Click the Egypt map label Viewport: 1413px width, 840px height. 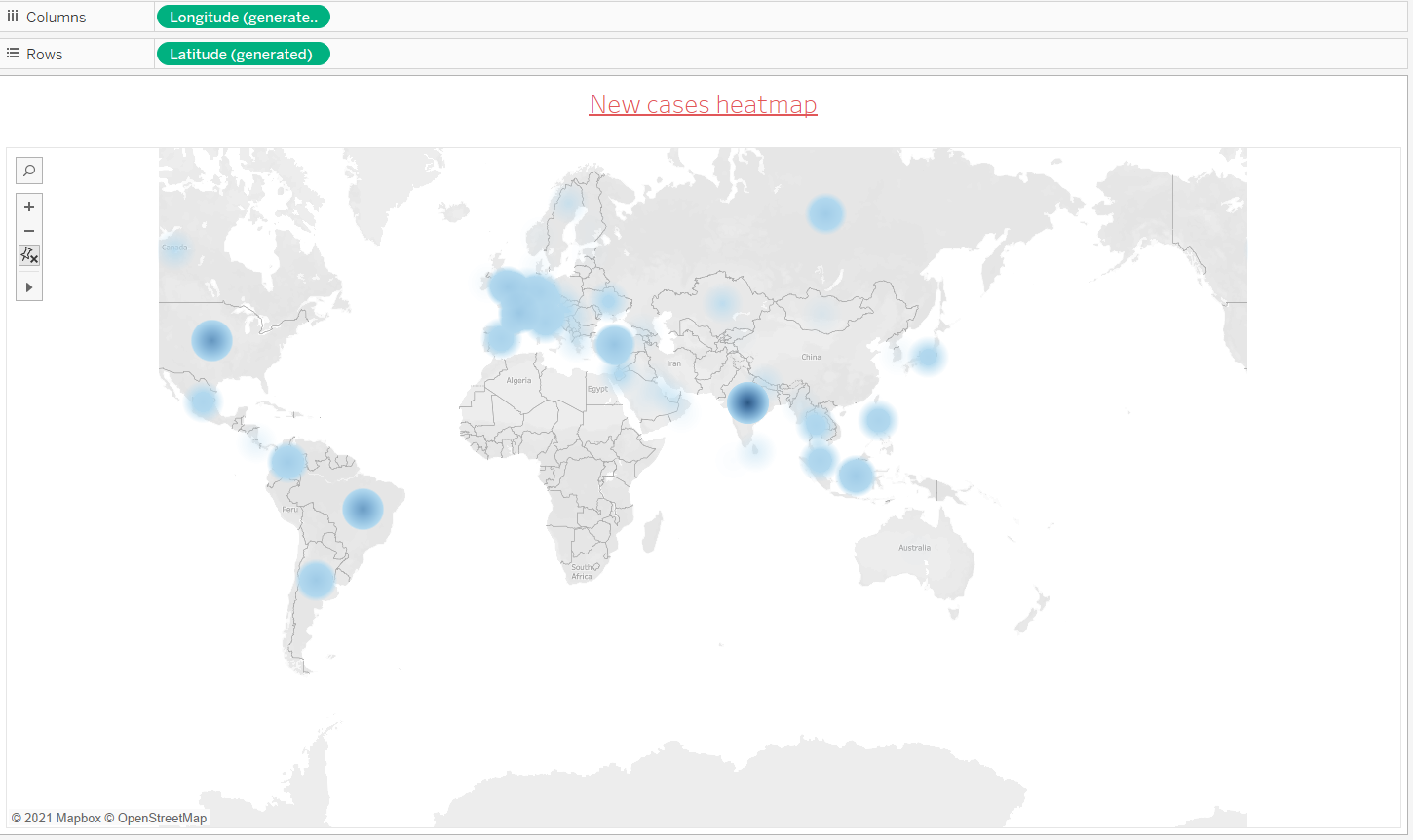point(597,389)
